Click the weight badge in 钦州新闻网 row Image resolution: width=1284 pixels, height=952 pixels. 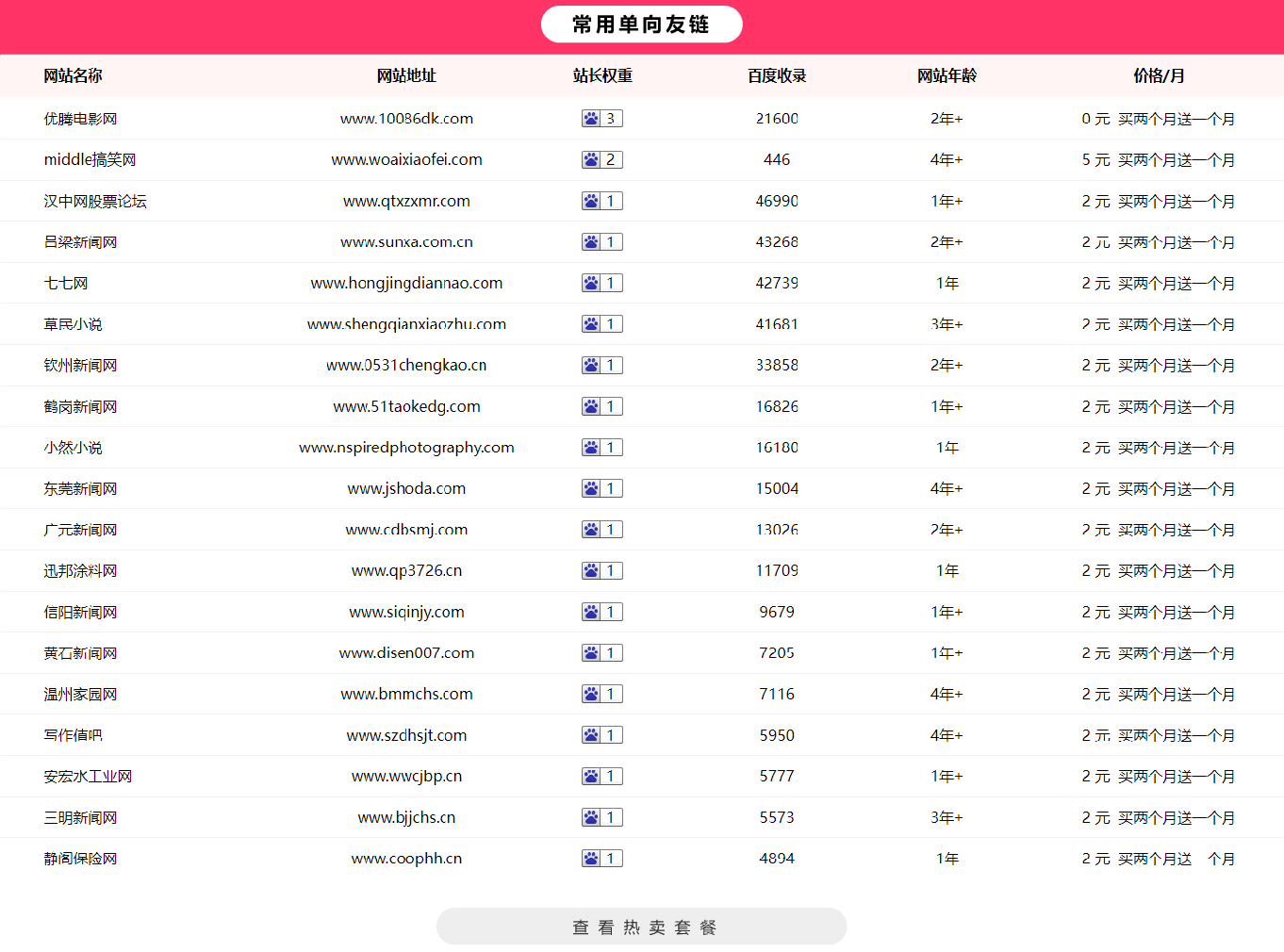(x=601, y=366)
